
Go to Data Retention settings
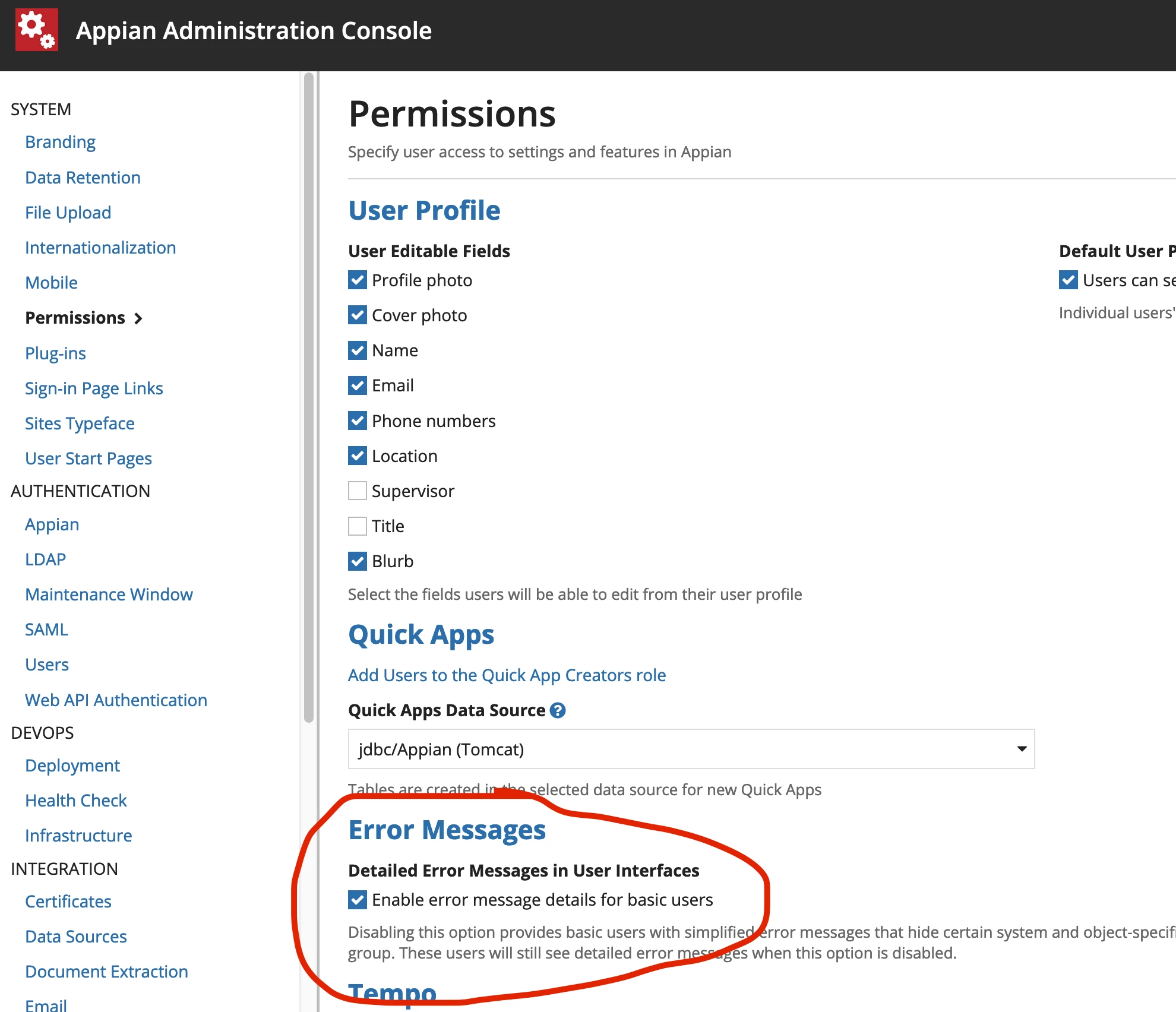(x=83, y=178)
